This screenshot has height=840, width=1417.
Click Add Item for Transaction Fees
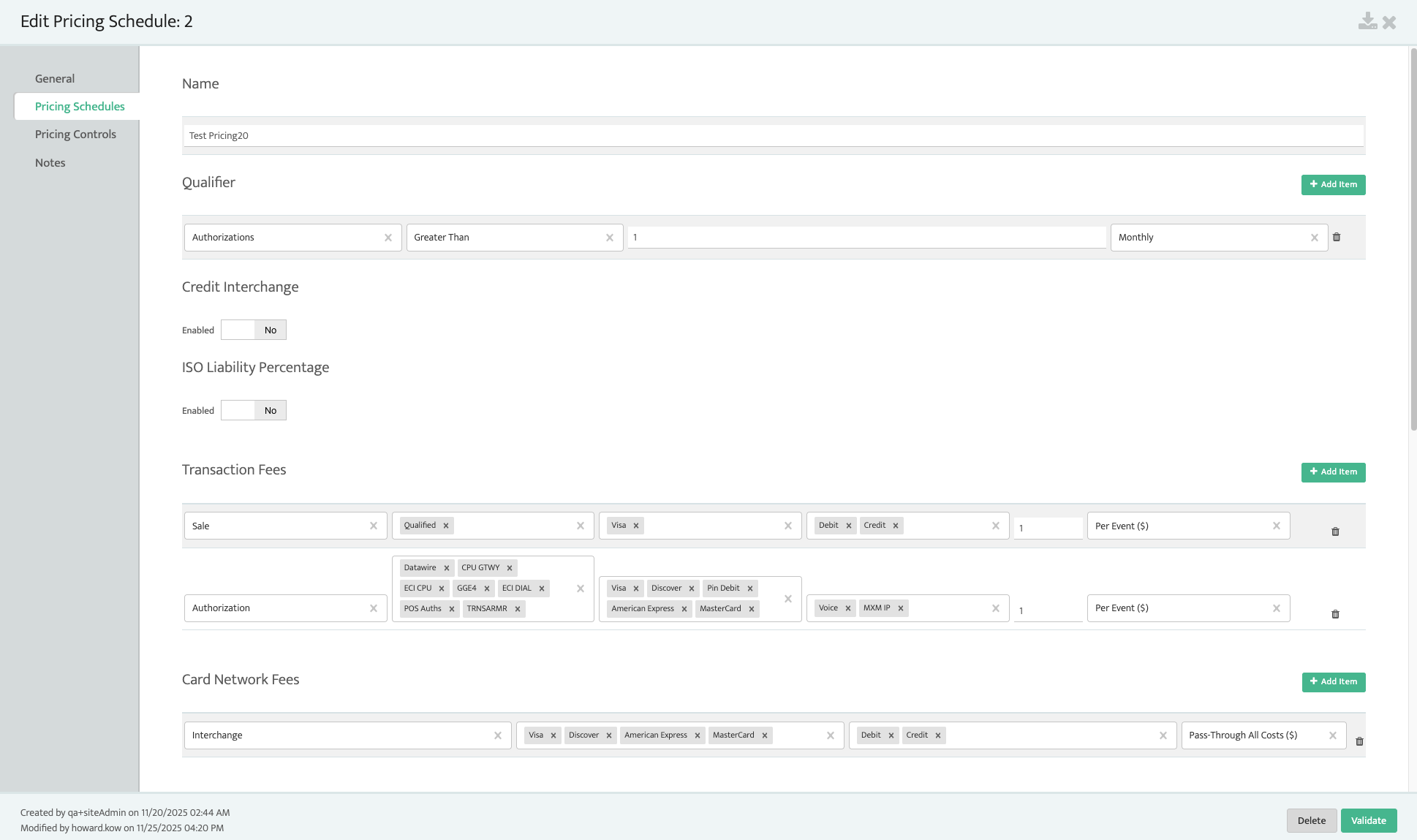[1333, 472]
